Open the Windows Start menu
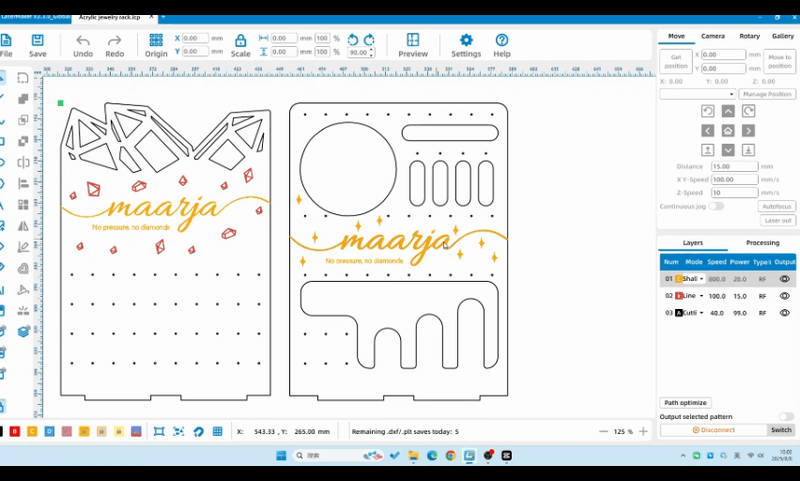This screenshot has height=481, width=800. click(281, 455)
